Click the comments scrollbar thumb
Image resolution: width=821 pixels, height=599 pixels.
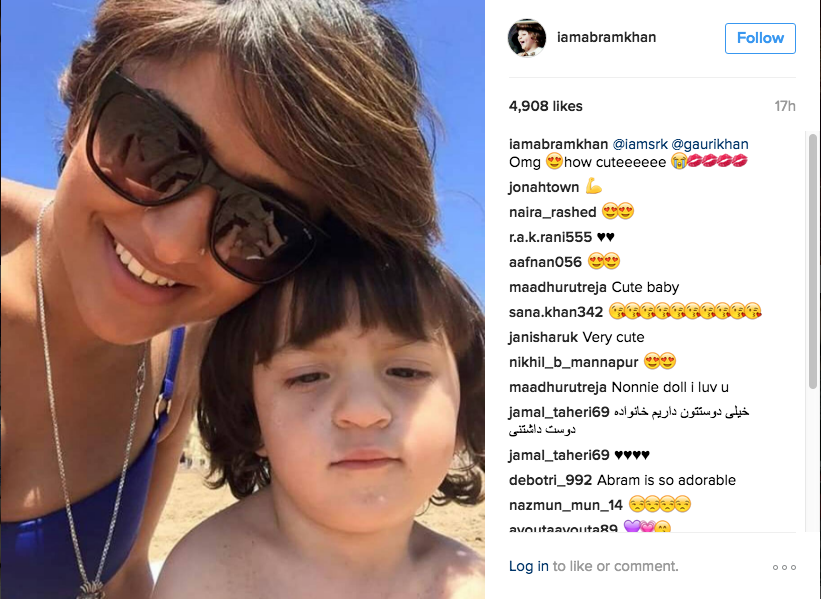point(813,261)
